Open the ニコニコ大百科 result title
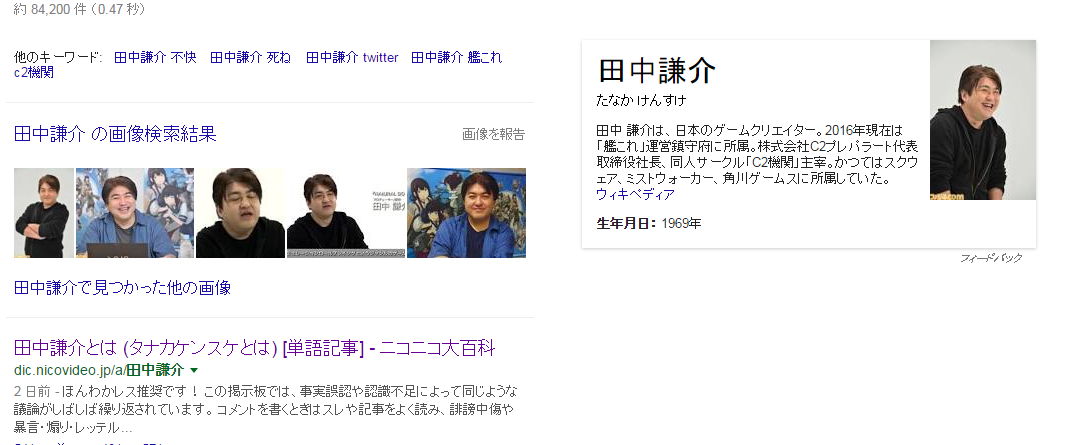 (x=254, y=348)
